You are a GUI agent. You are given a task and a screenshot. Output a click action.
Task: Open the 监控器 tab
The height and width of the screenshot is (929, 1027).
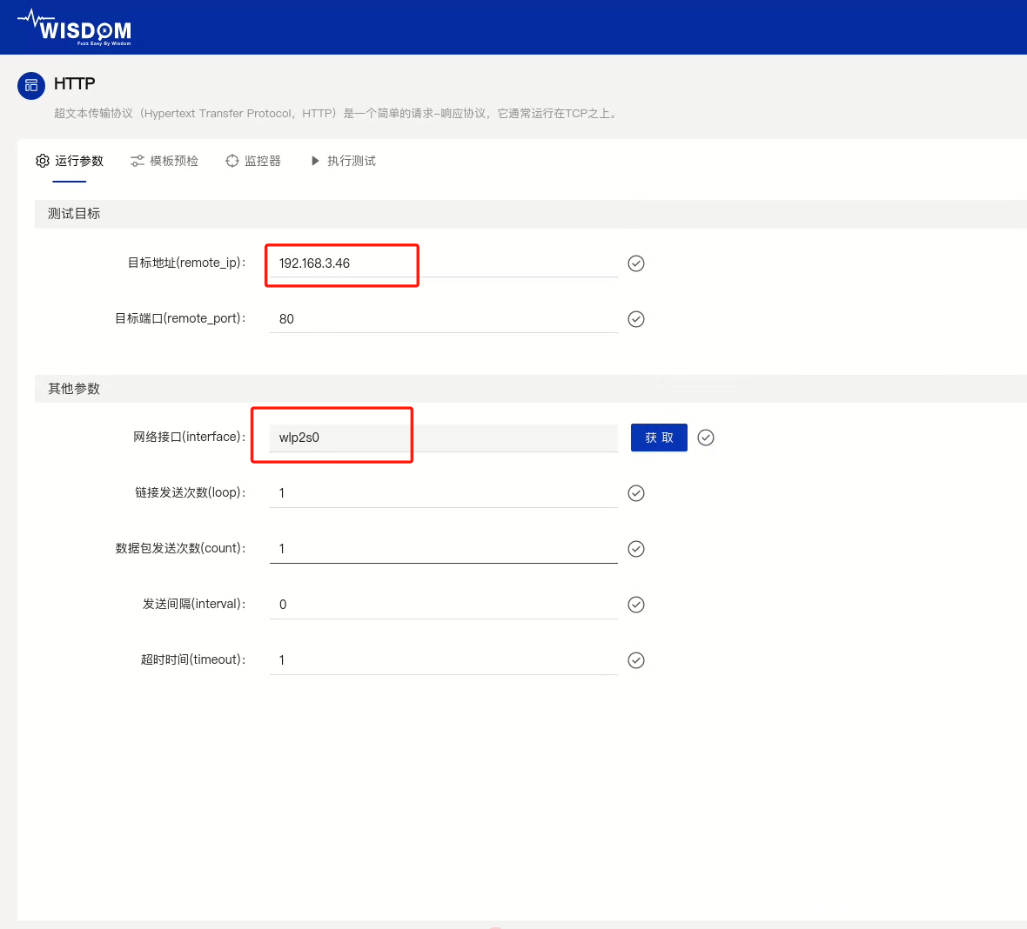[253, 161]
